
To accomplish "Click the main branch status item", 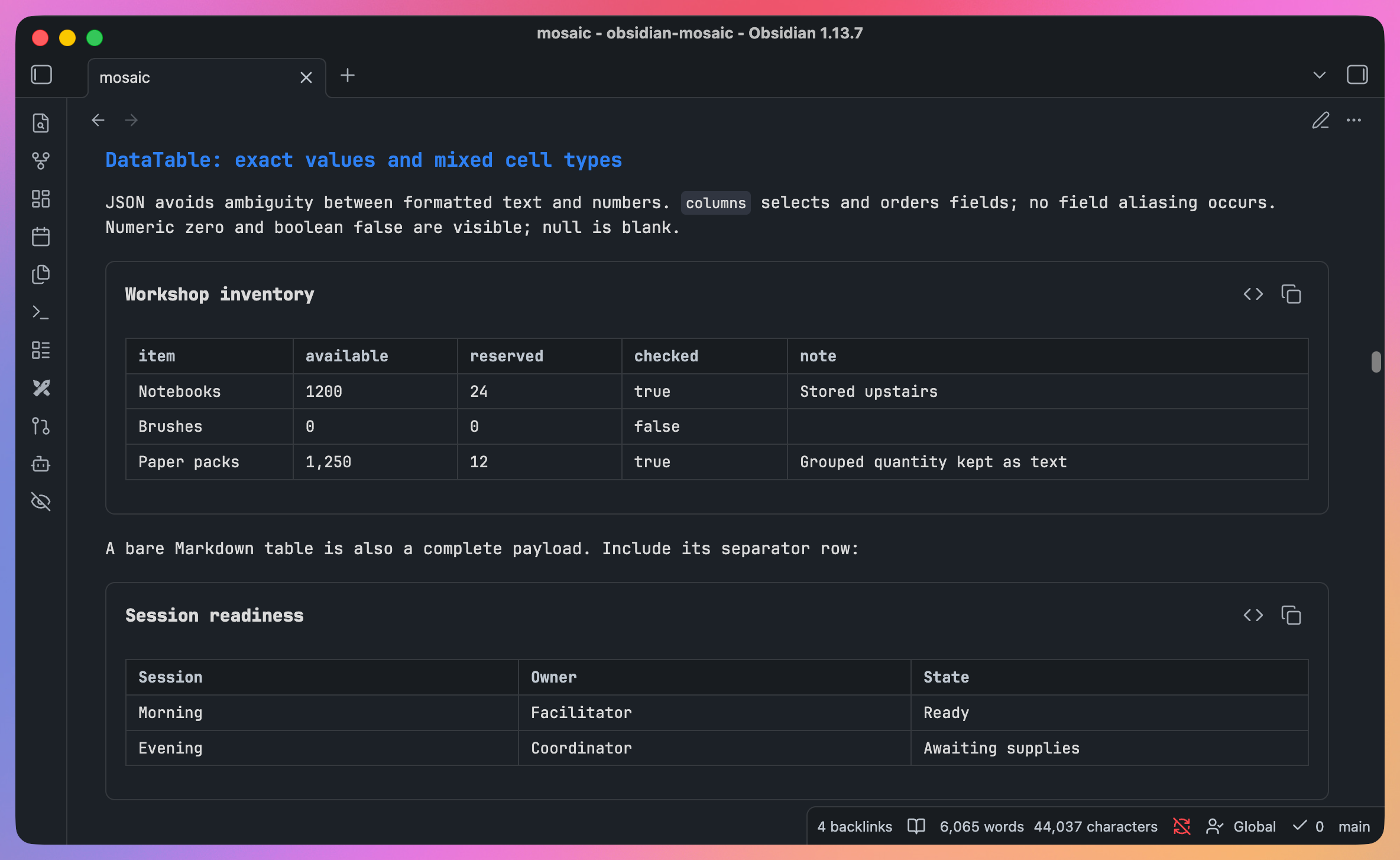I will tap(1354, 826).
